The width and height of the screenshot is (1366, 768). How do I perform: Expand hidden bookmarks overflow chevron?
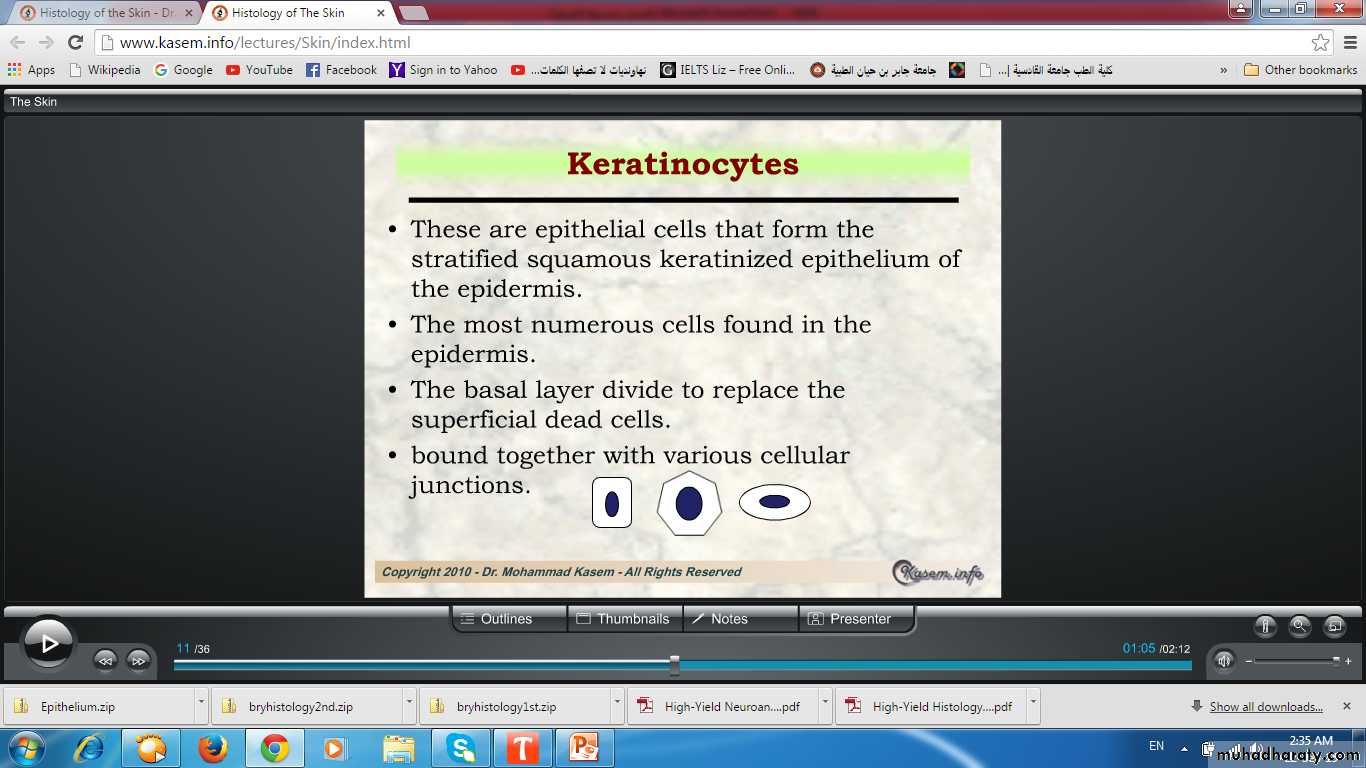pos(1223,70)
